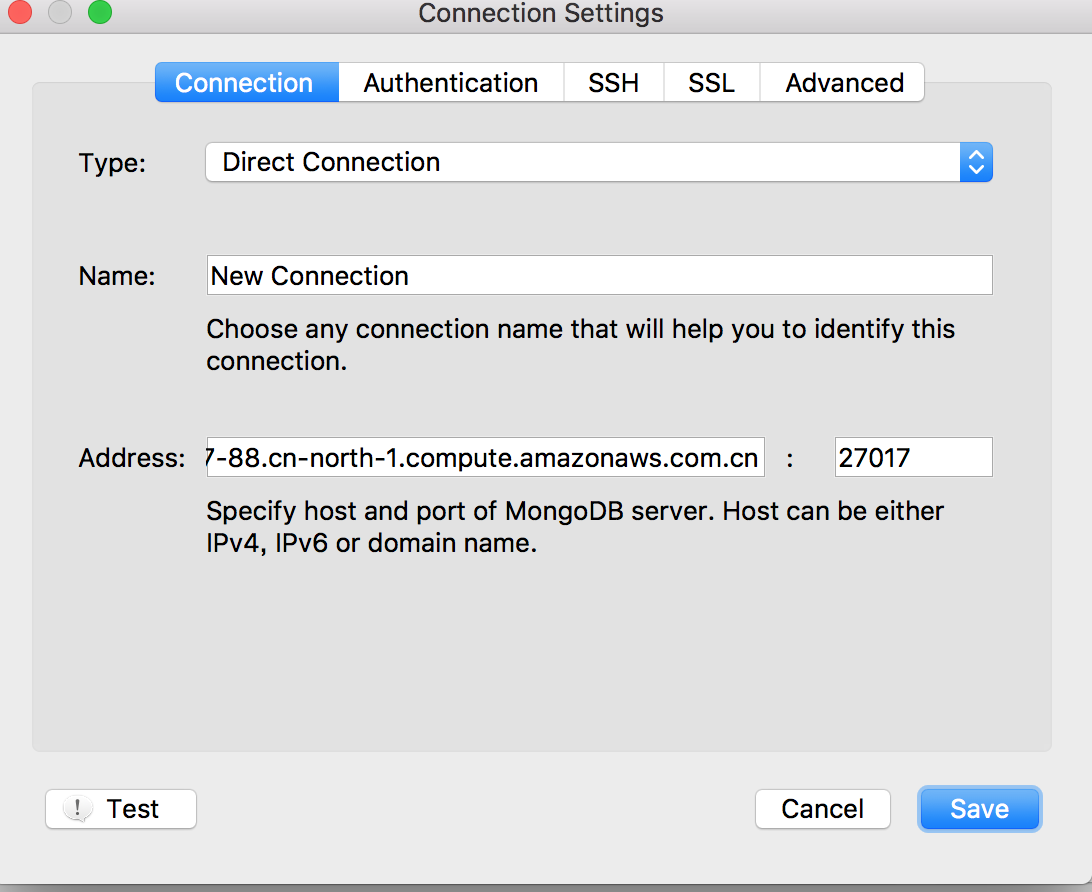The width and height of the screenshot is (1092, 892).
Task: Open the SSH tab
Action: tap(613, 83)
